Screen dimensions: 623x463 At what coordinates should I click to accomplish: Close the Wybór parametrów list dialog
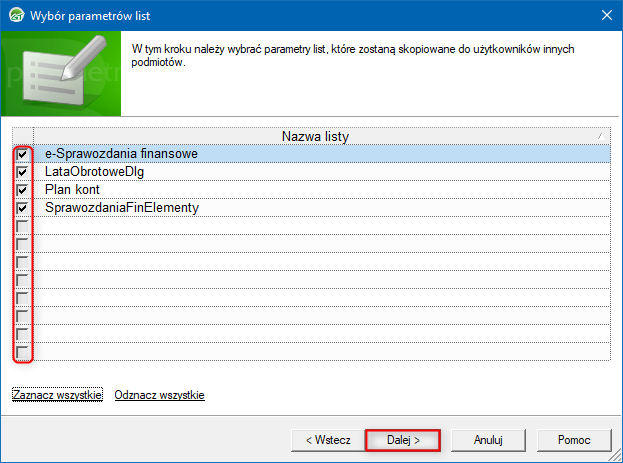pyautogui.click(x=607, y=15)
